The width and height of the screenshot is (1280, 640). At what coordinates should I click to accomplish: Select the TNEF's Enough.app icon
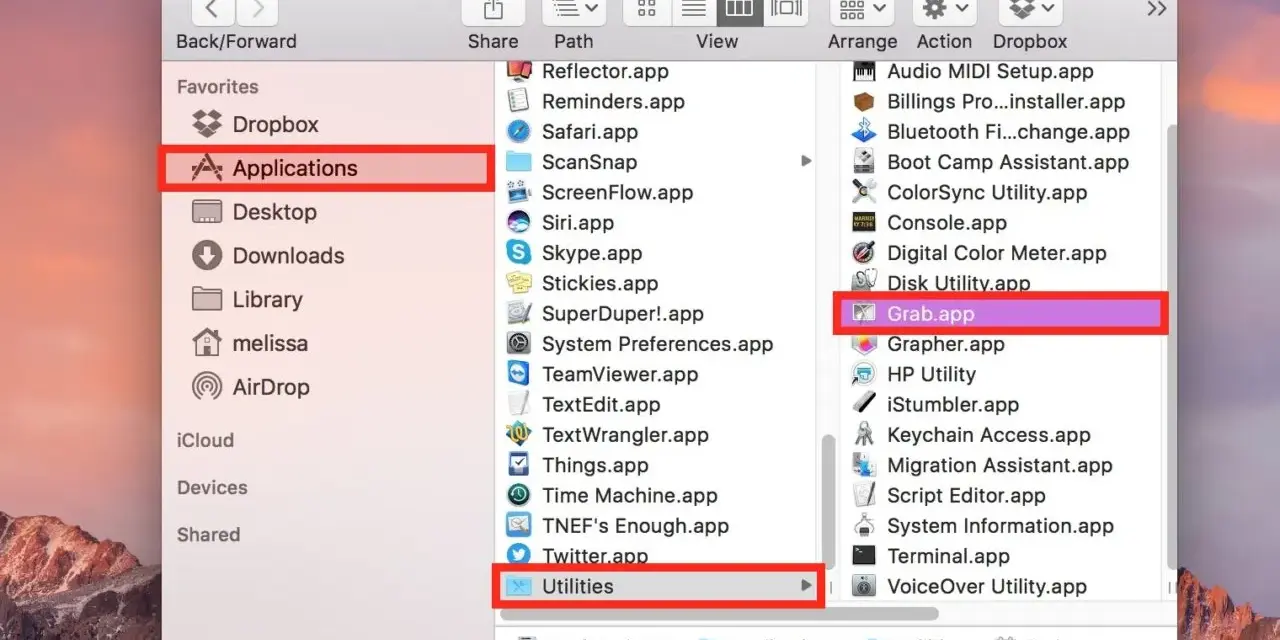click(x=518, y=526)
